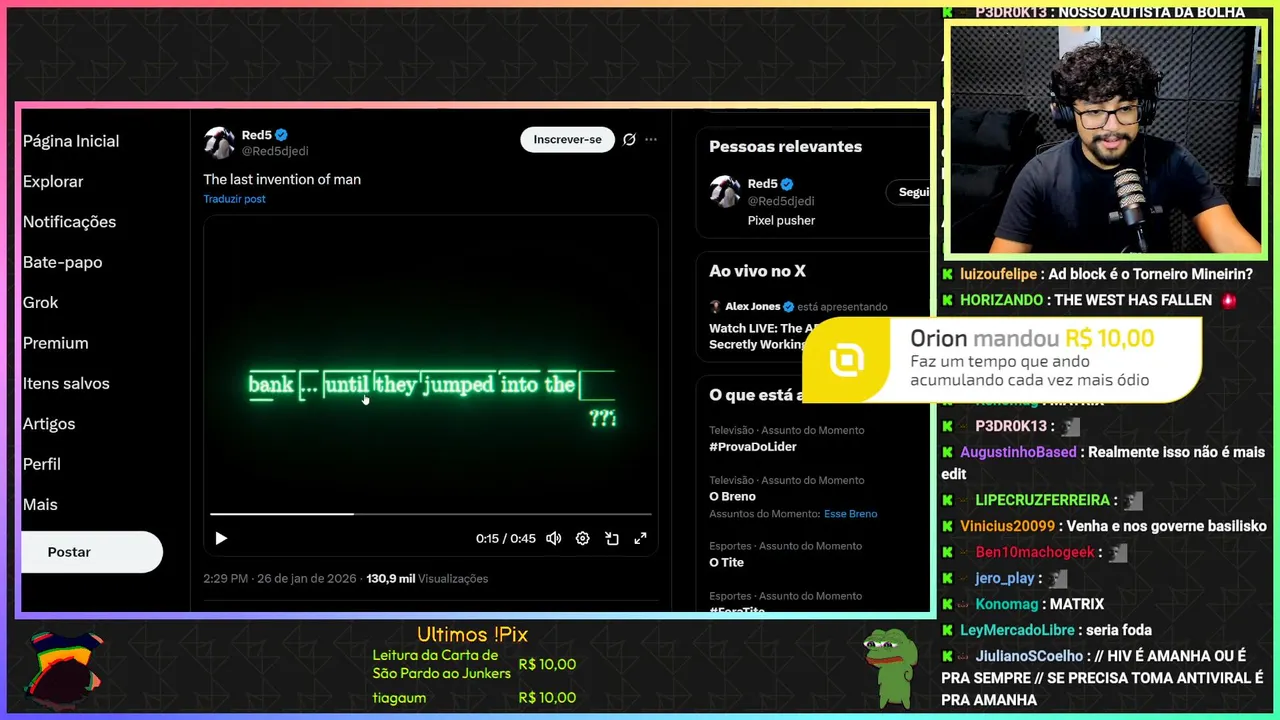This screenshot has width=1280, height=720.
Task: Expand video to fullscreen
Action: [x=641, y=538]
